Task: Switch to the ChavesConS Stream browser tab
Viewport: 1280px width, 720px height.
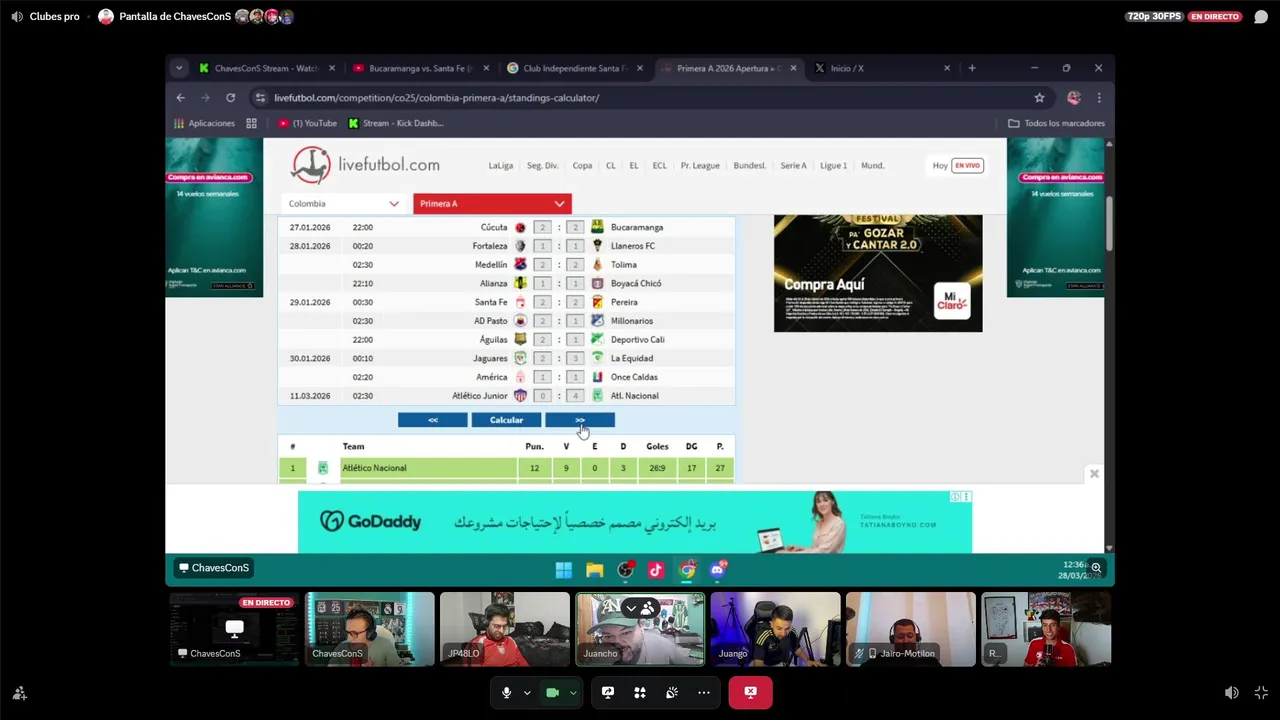Action: point(268,68)
